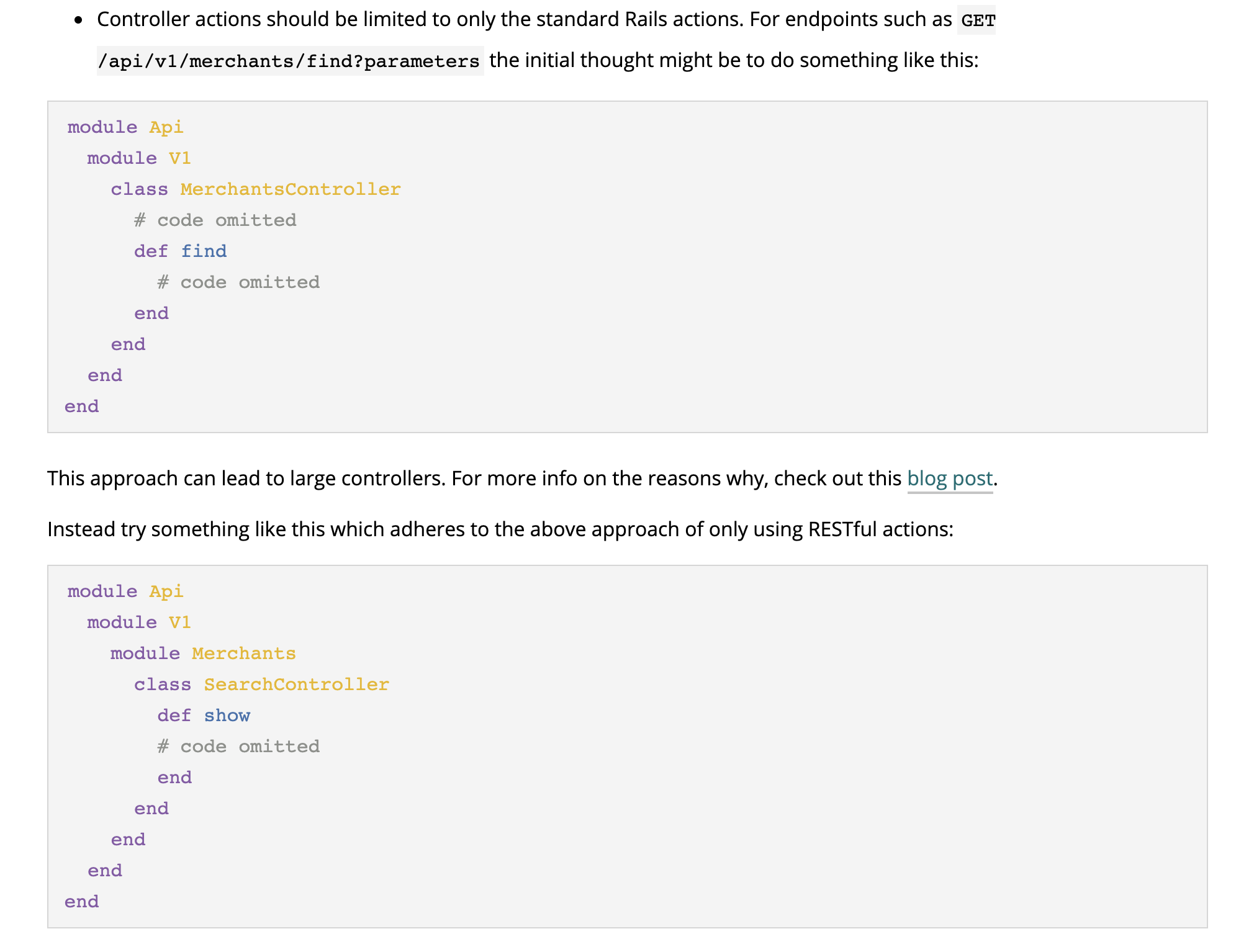1254x952 pixels.
Task: Click the last 'end' in the first block
Action: [x=82, y=406]
